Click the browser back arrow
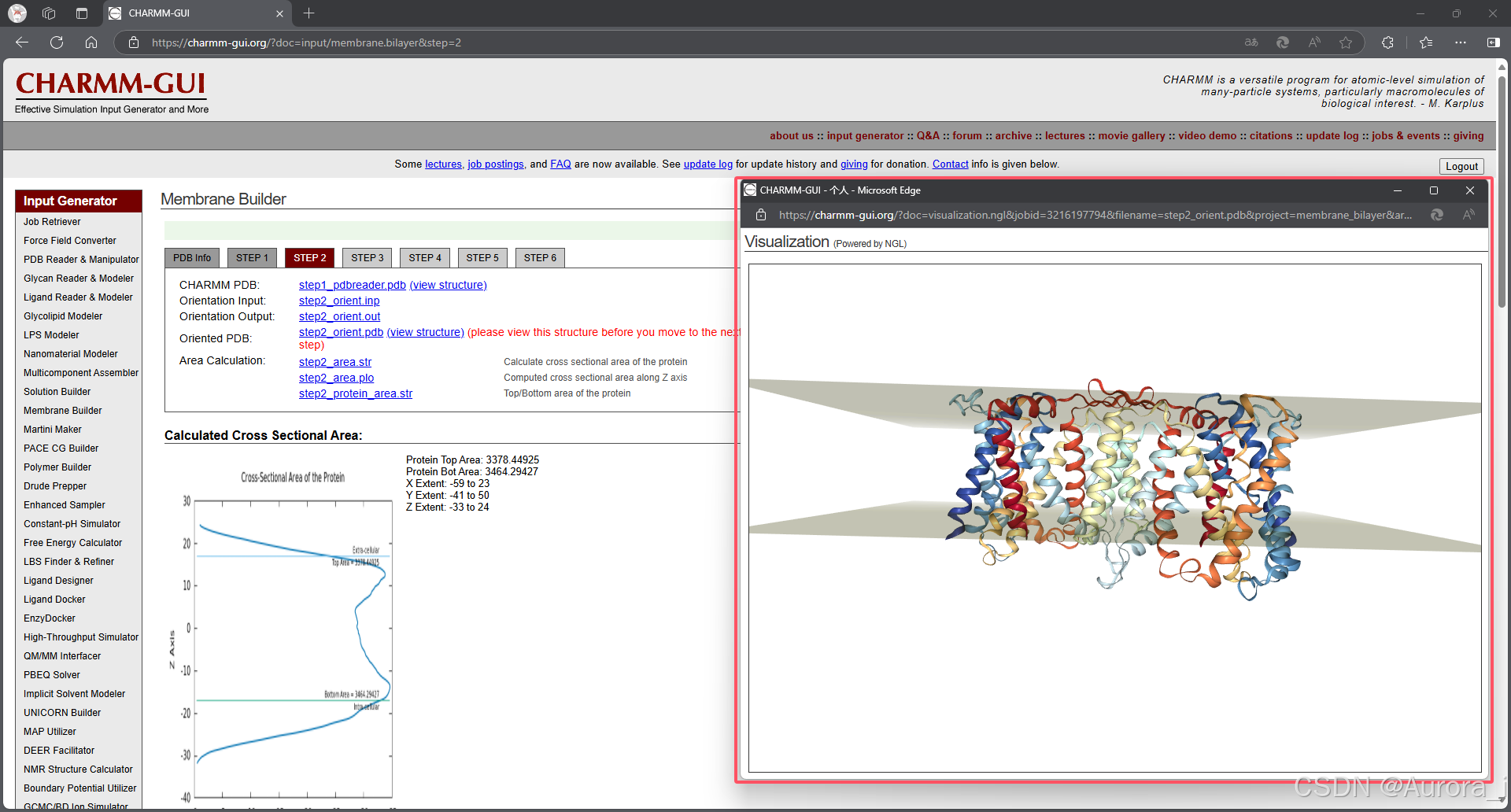The width and height of the screenshot is (1511, 812). point(22,42)
